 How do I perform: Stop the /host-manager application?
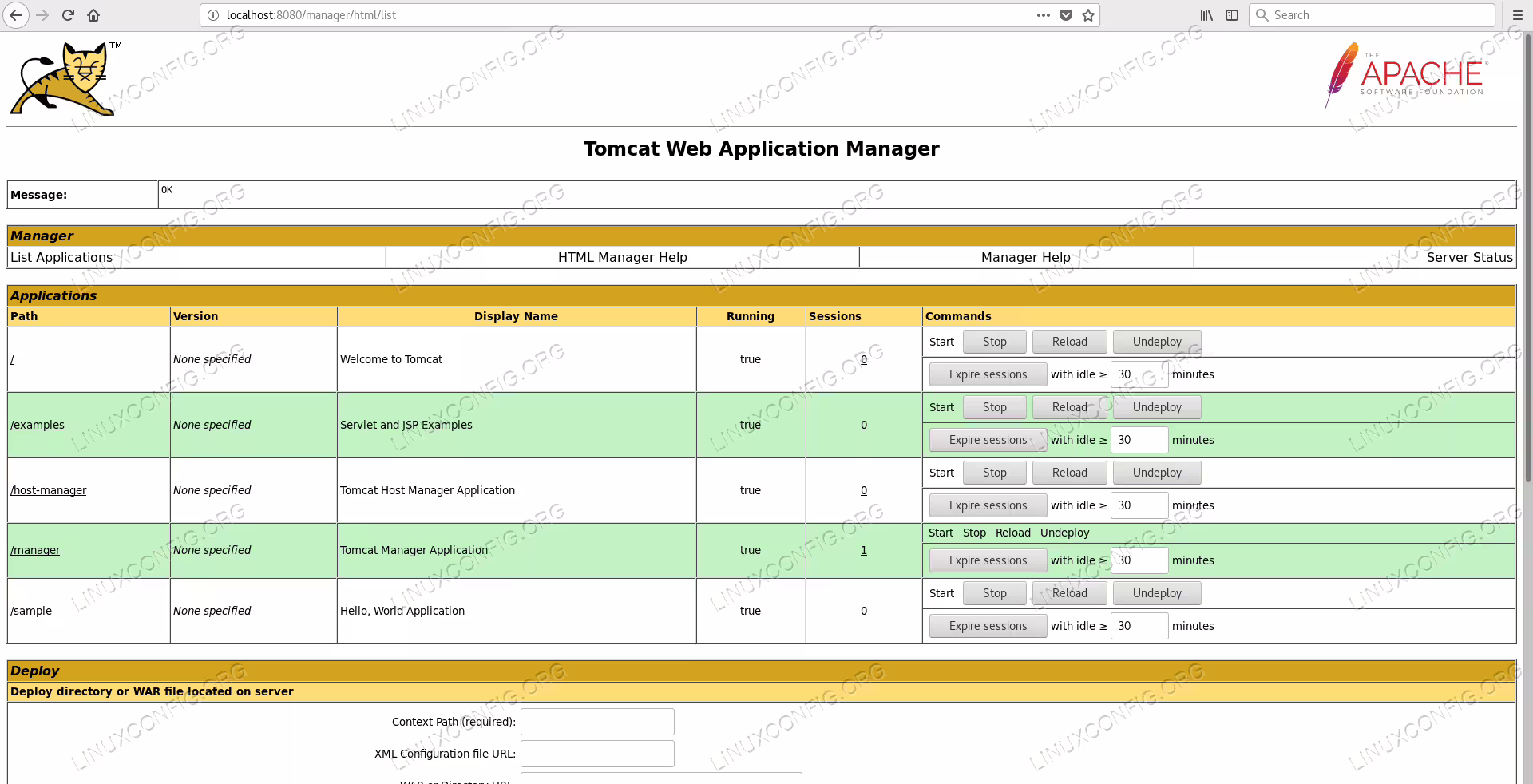[995, 473]
